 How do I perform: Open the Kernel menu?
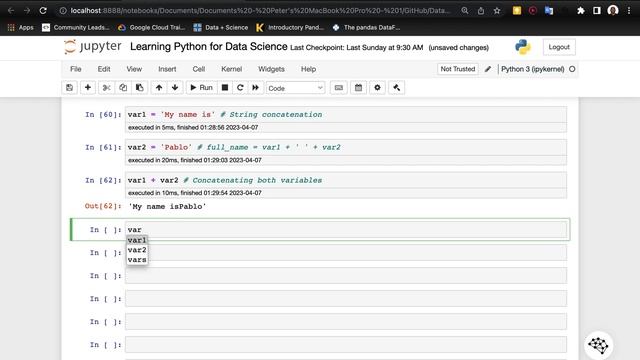[x=231, y=69]
